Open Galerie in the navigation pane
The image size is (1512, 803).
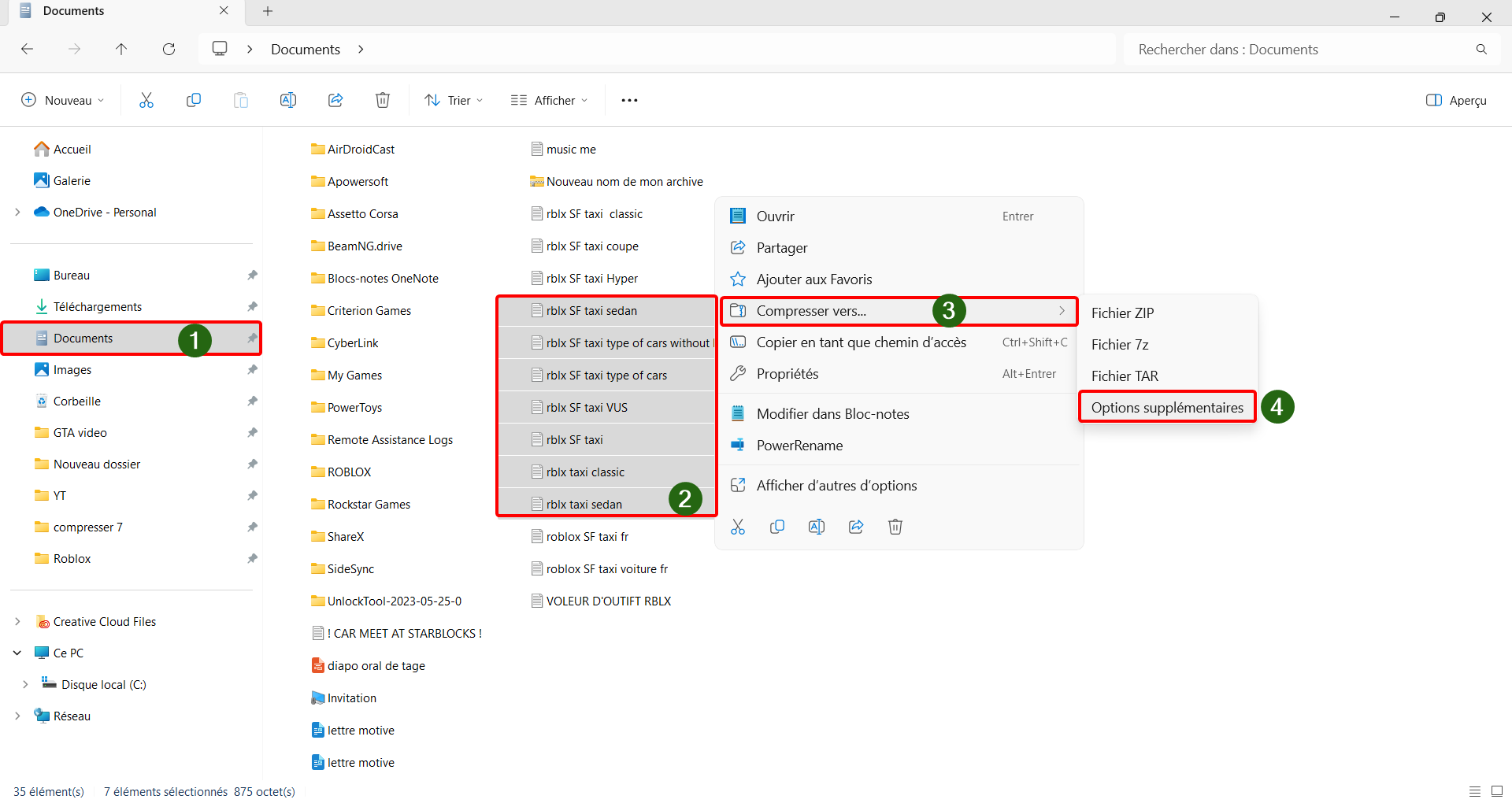(63, 180)
